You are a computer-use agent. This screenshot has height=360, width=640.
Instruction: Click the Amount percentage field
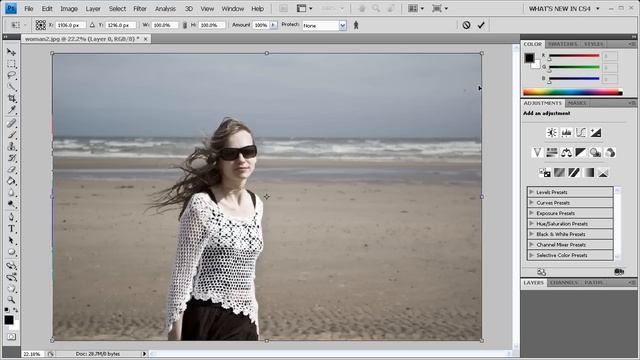tap(260, 25)
